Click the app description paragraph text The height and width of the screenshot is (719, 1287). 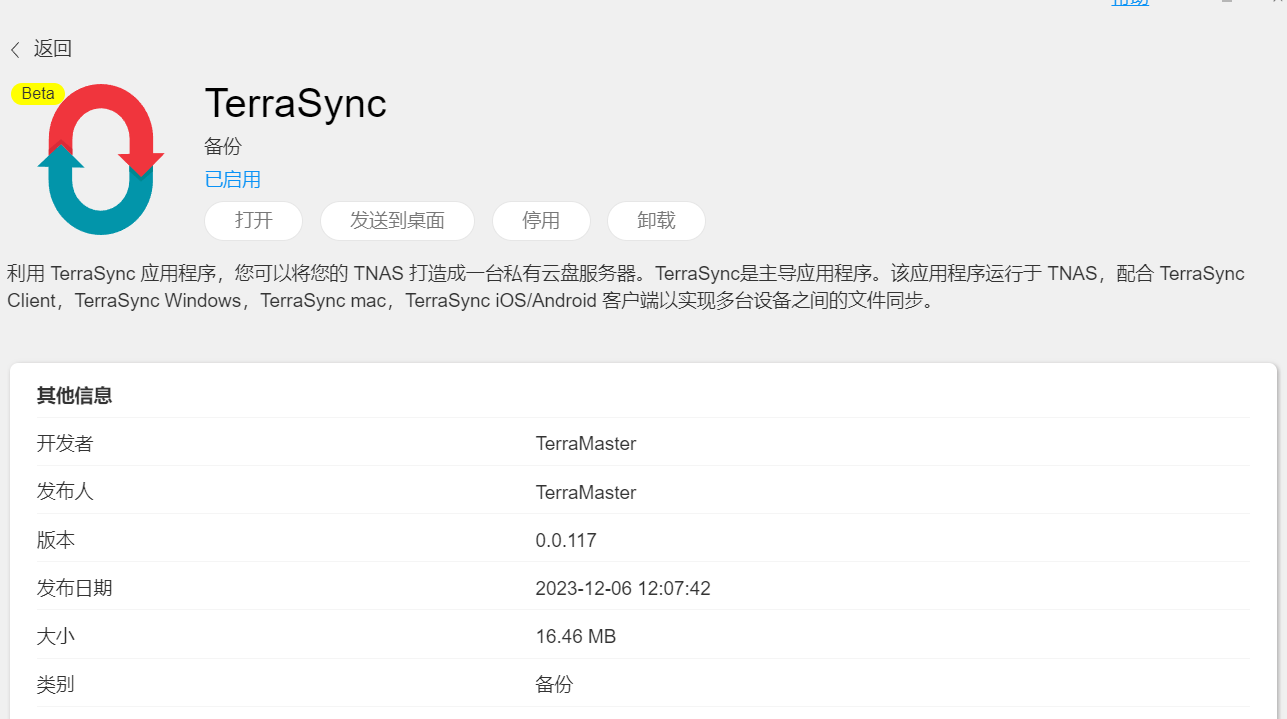point(626,287)
